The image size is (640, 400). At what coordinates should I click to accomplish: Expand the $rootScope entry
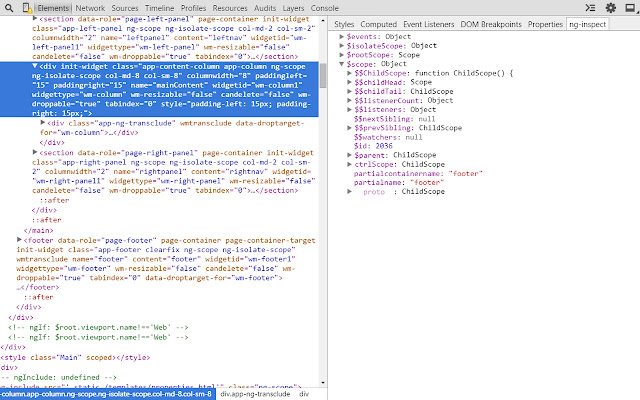342,55
